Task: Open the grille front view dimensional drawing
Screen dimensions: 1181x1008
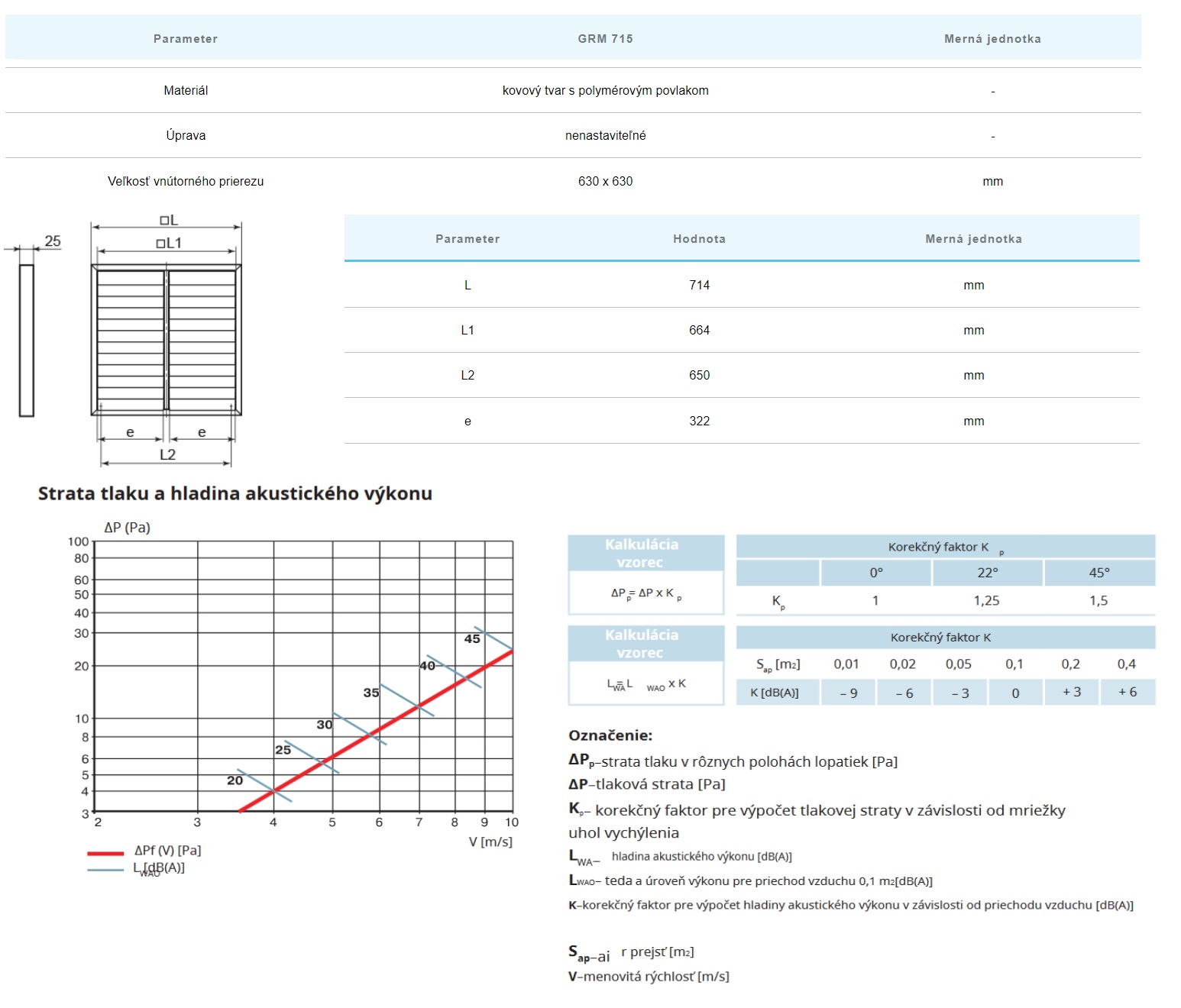Action: point(167,340)
